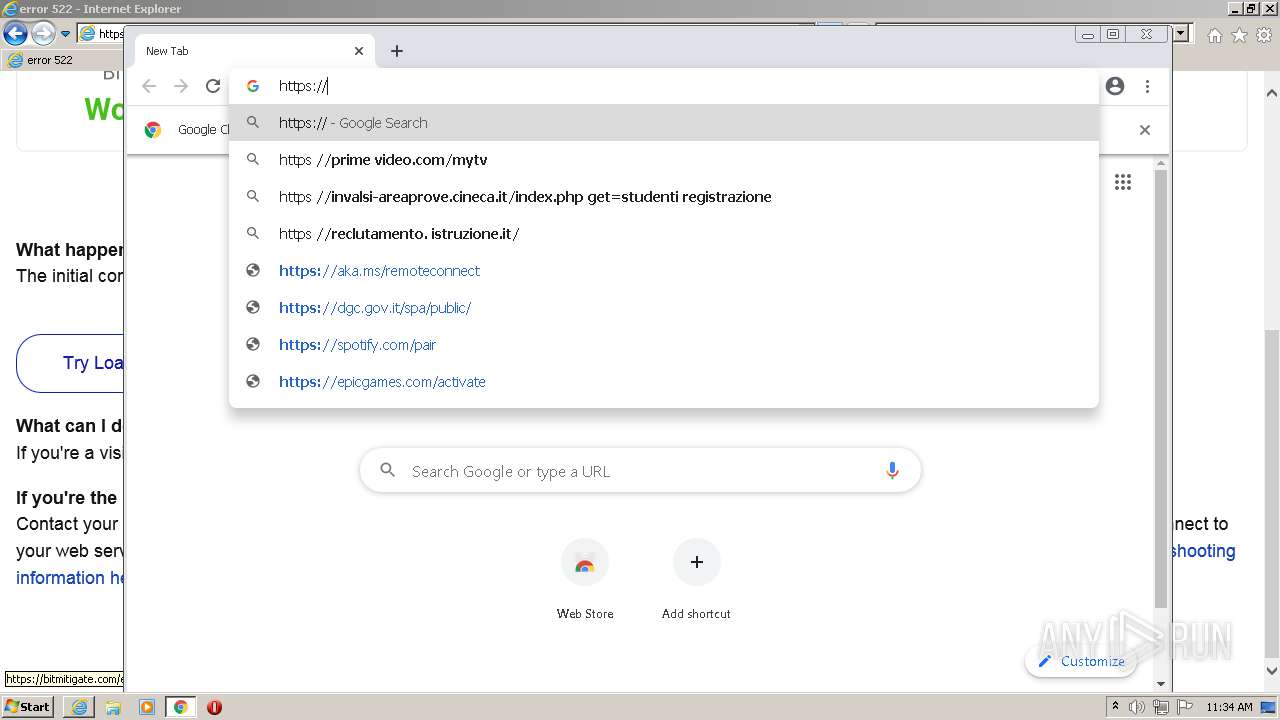The width and height of the screenshot is (1280, 720).
Task: Click the IE scroll-up arrow
Action: tap(1272, 93)
